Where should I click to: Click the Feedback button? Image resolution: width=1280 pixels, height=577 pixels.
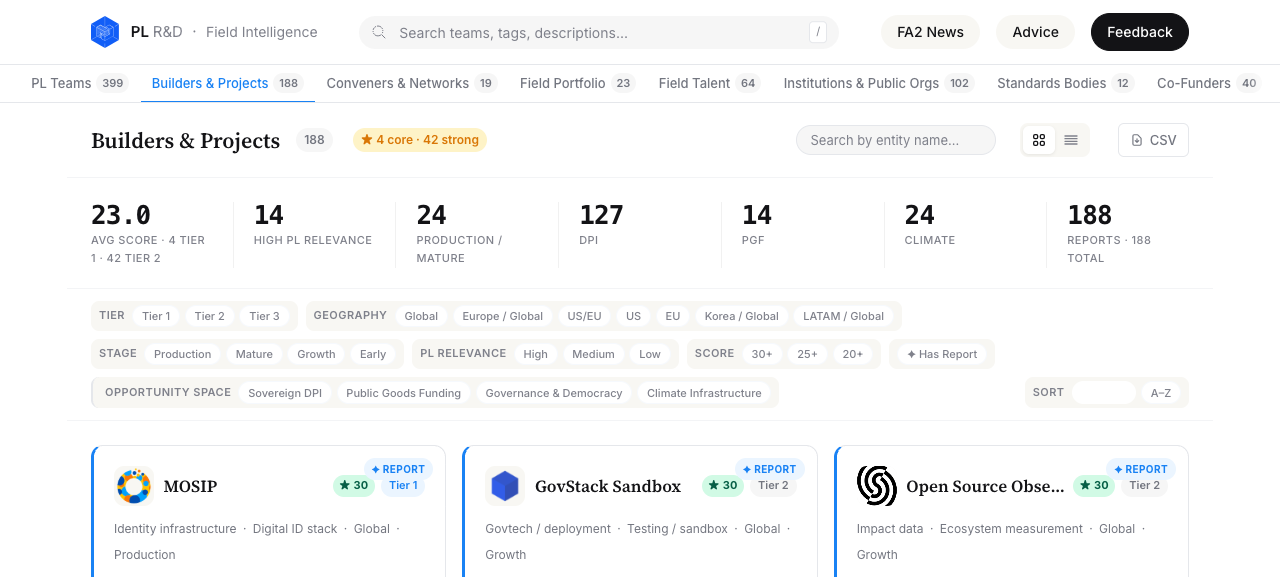[x=1139, y=32]
